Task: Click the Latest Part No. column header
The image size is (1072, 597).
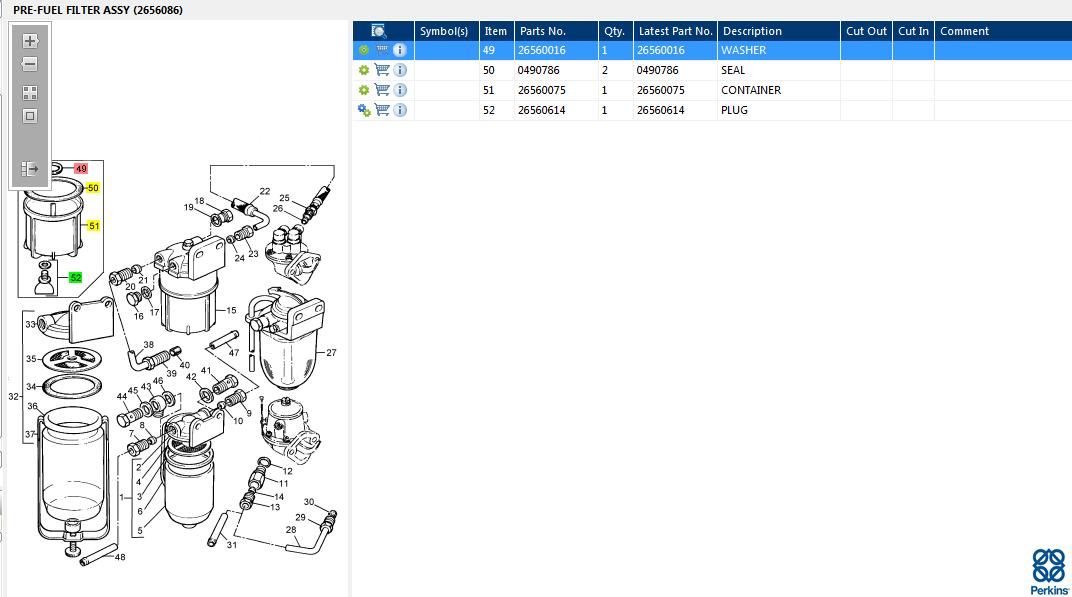Action: (675, 31)
